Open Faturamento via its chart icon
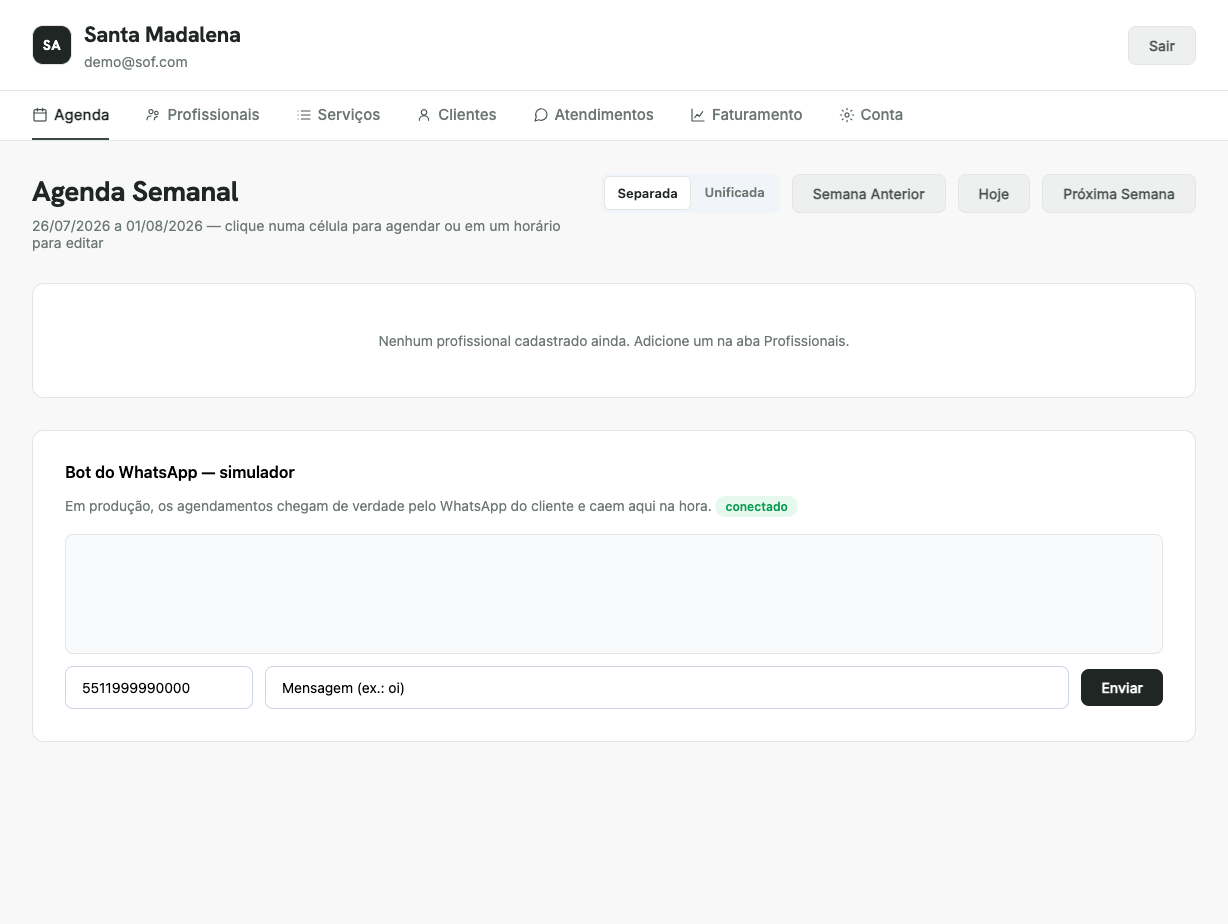Viewport: 1228px width, 924px height. (698, 115)
